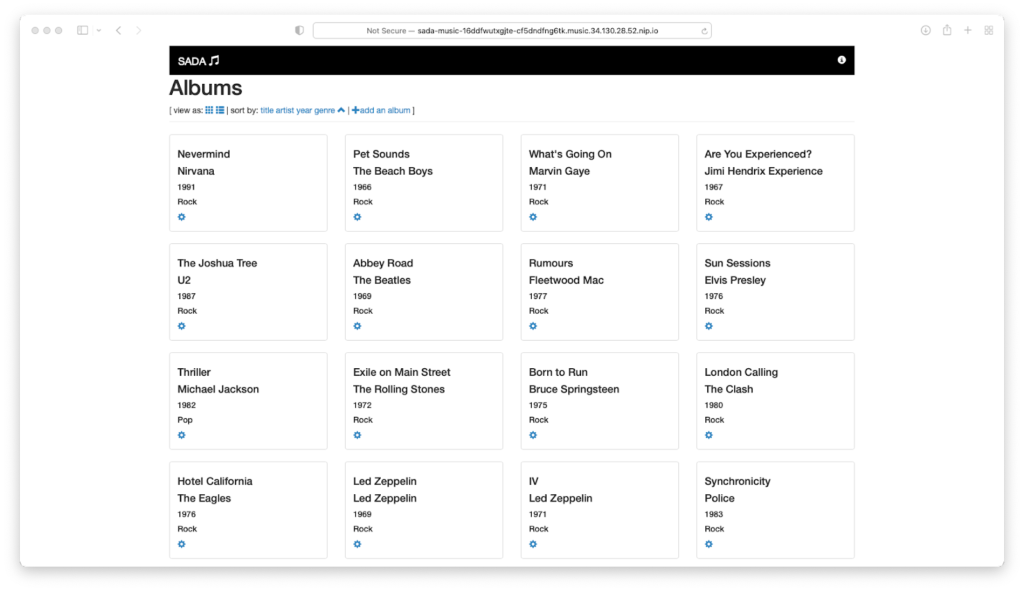Select The Beach Boys artist text
The width and height of the screenshot is (1024, 591).
pyautogui.click(x=392, y=171)
